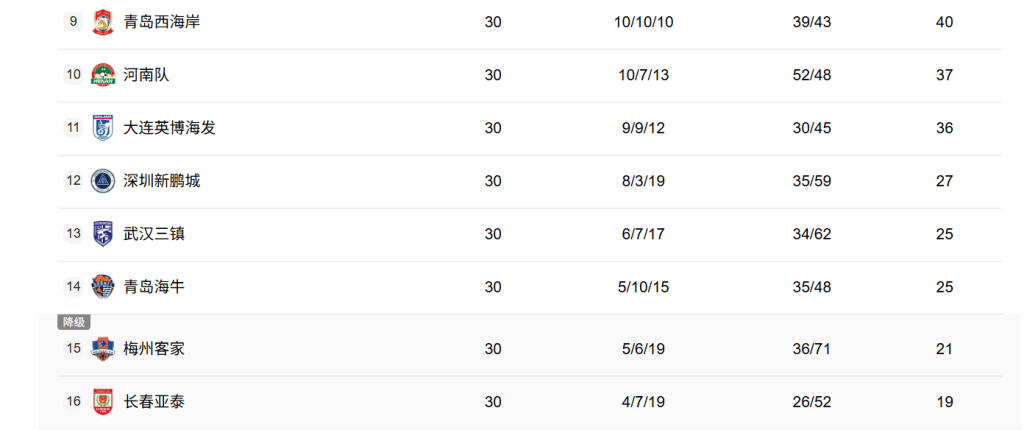Open the 武汉三镇 team name link
1024x430 pixels.
tap(154, 234)
